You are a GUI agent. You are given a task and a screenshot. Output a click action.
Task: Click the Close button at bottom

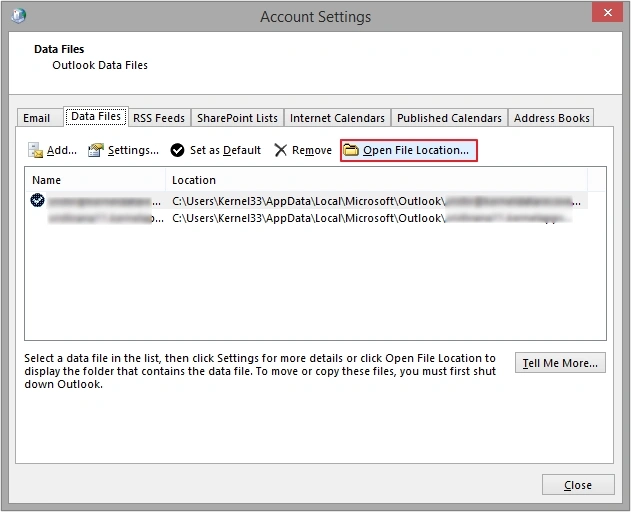578,485
